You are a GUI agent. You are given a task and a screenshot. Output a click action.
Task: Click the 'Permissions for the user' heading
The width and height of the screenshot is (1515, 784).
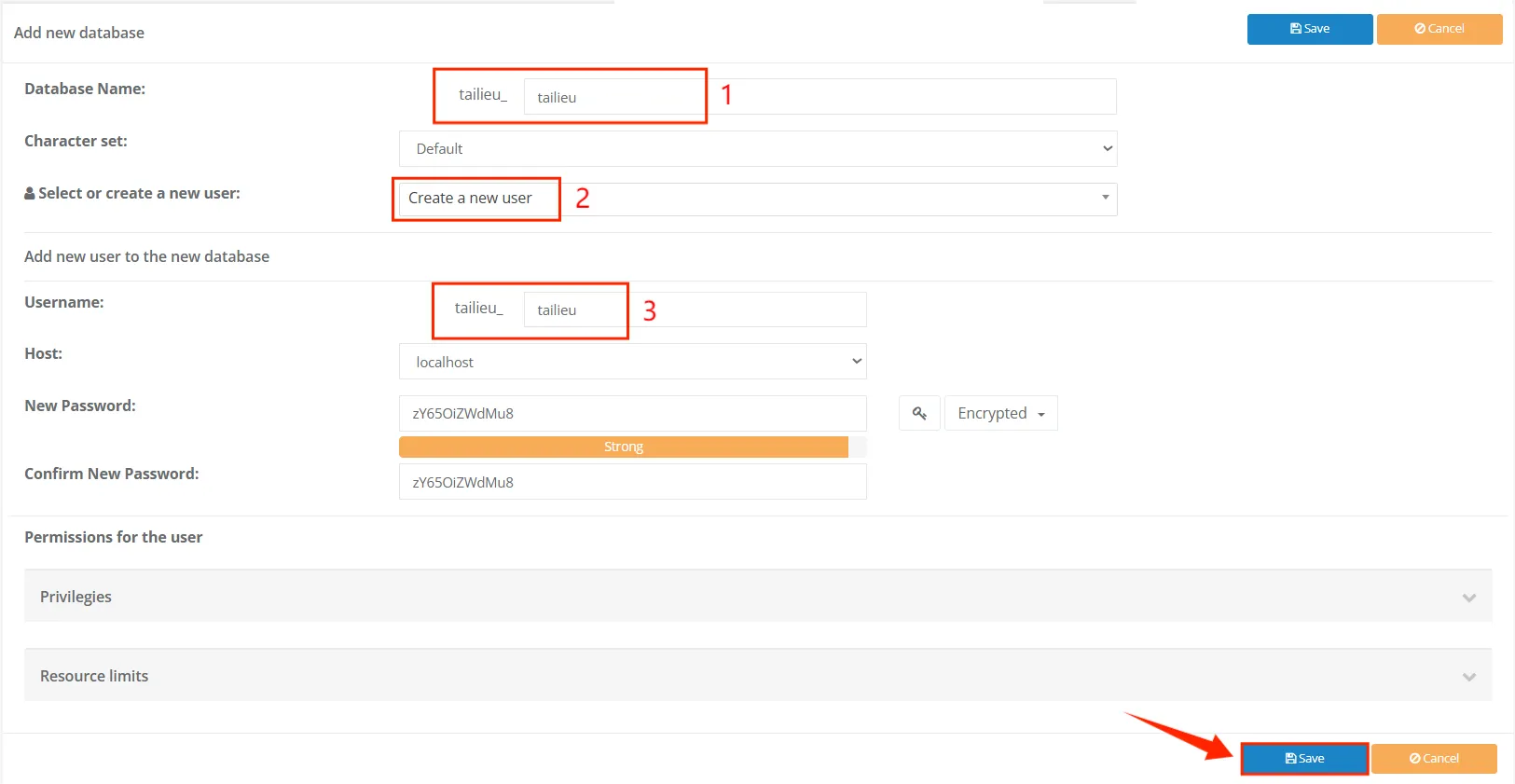click(x=113, y=537)
